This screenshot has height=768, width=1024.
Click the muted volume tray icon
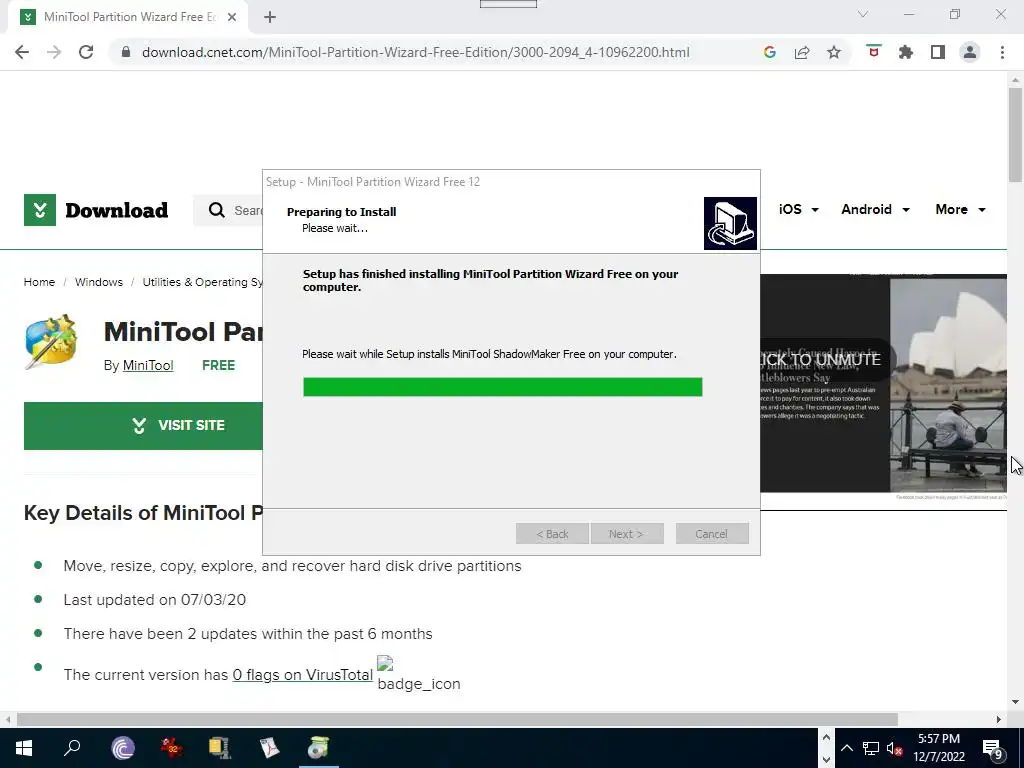click(x=895, y=748)
